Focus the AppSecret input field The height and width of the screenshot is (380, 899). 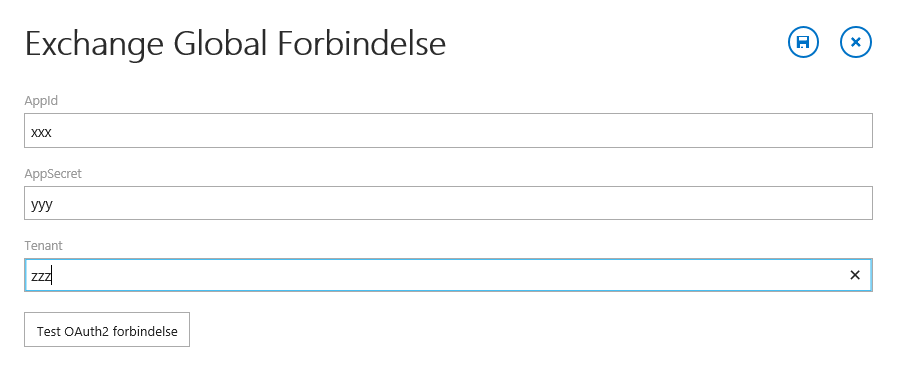pos(448,203)
